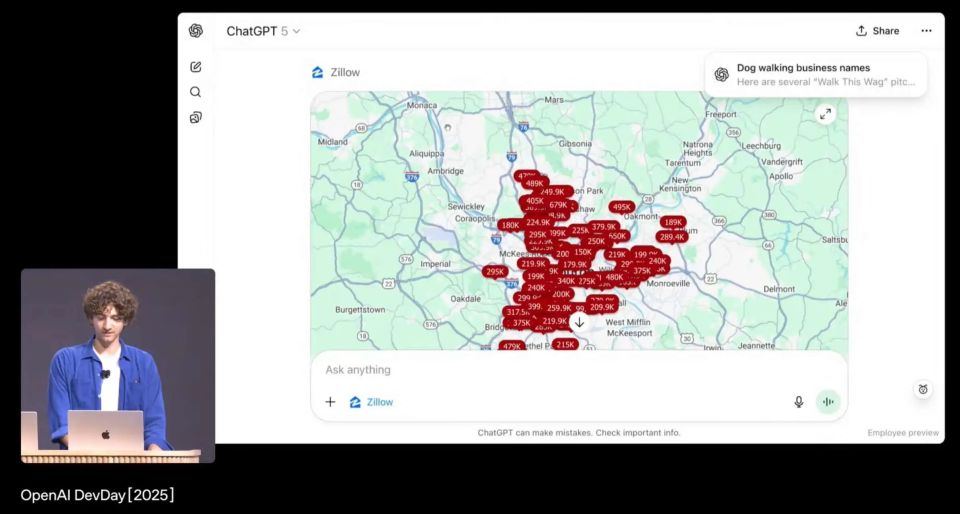Viewport: 960px width, 514px height.
Task: Select the 224.9K listing marker
Action: click(x=538, y=222)
